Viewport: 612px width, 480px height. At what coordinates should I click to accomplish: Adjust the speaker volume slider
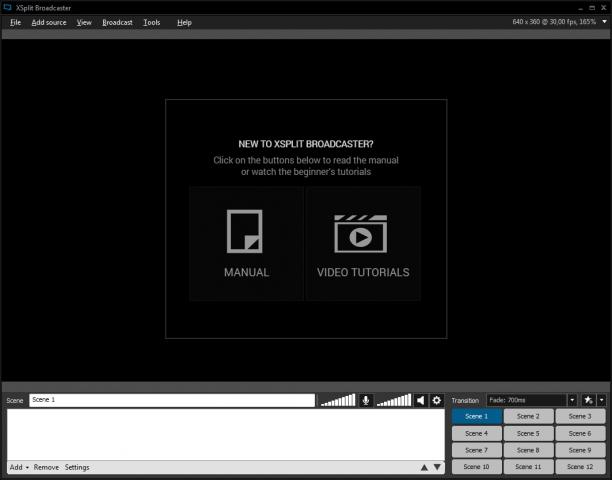tap(394, 400)
